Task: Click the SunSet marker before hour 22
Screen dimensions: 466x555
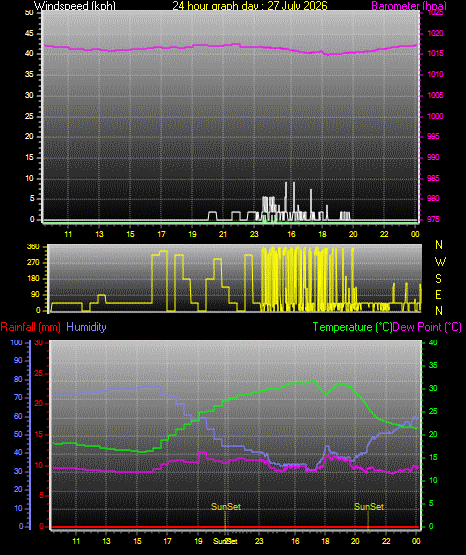Action: [x=369, y=507]
